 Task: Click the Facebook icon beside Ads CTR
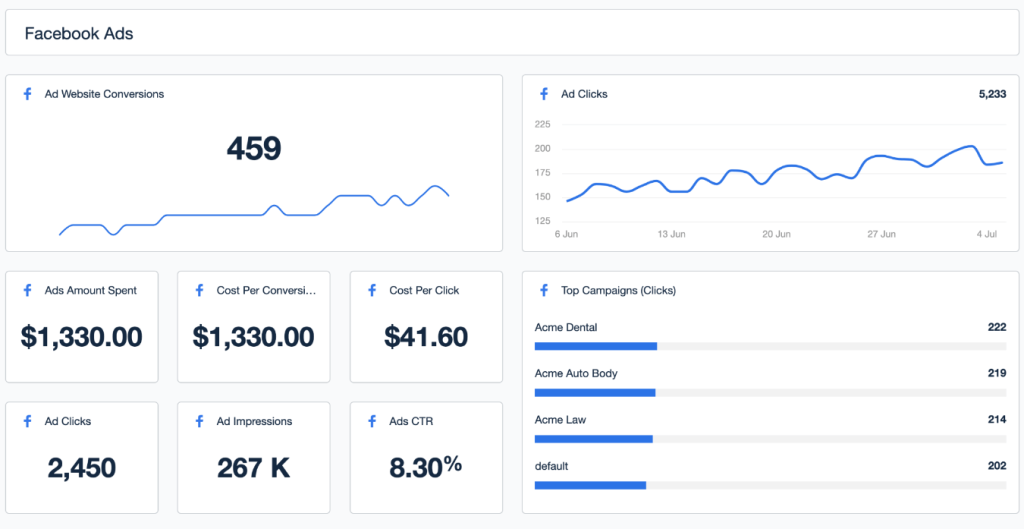pyautogui.click(x=372, y=421)
